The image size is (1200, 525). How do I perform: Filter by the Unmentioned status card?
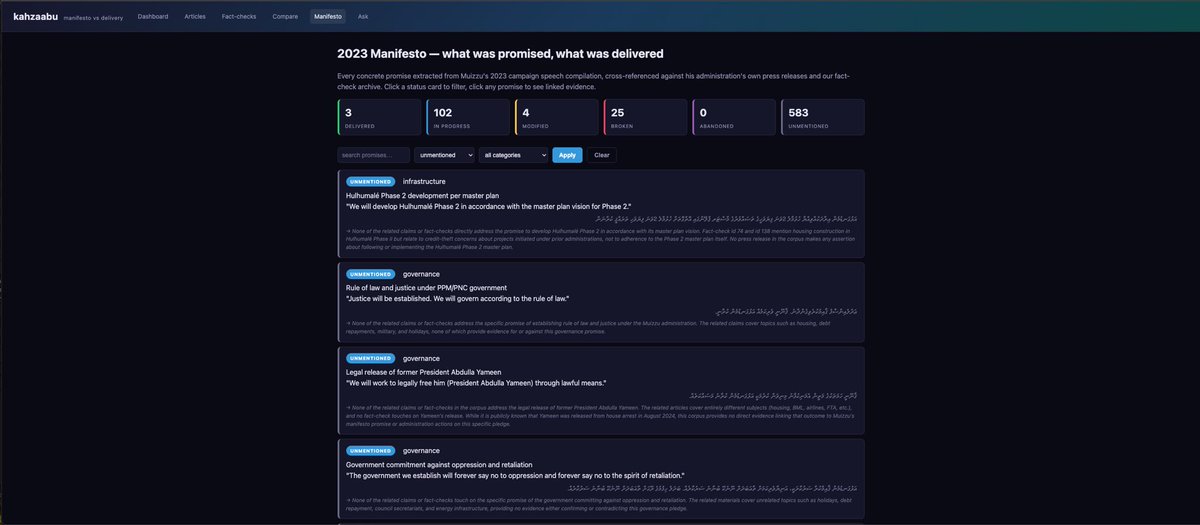click(823, 117)
